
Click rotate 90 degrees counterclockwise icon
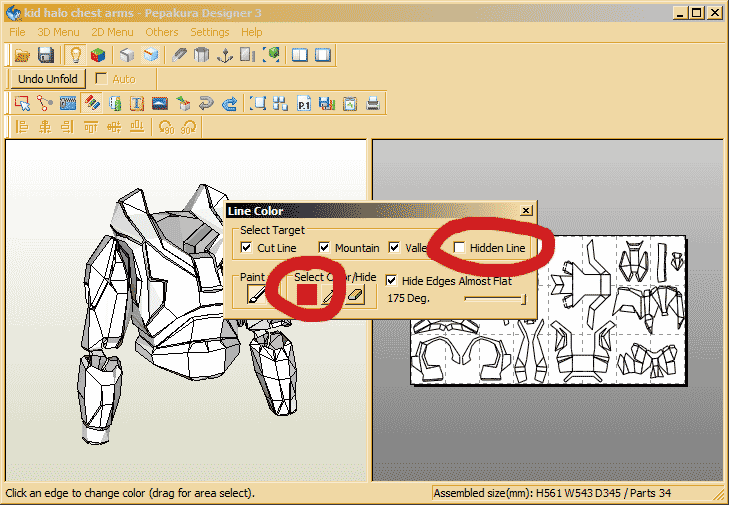click(x=166, y=126)
